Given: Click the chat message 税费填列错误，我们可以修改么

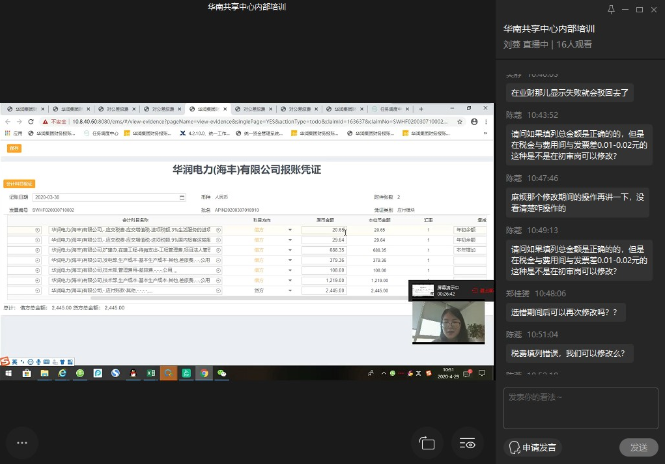Looking at the screenshot, I should [570, 353].
